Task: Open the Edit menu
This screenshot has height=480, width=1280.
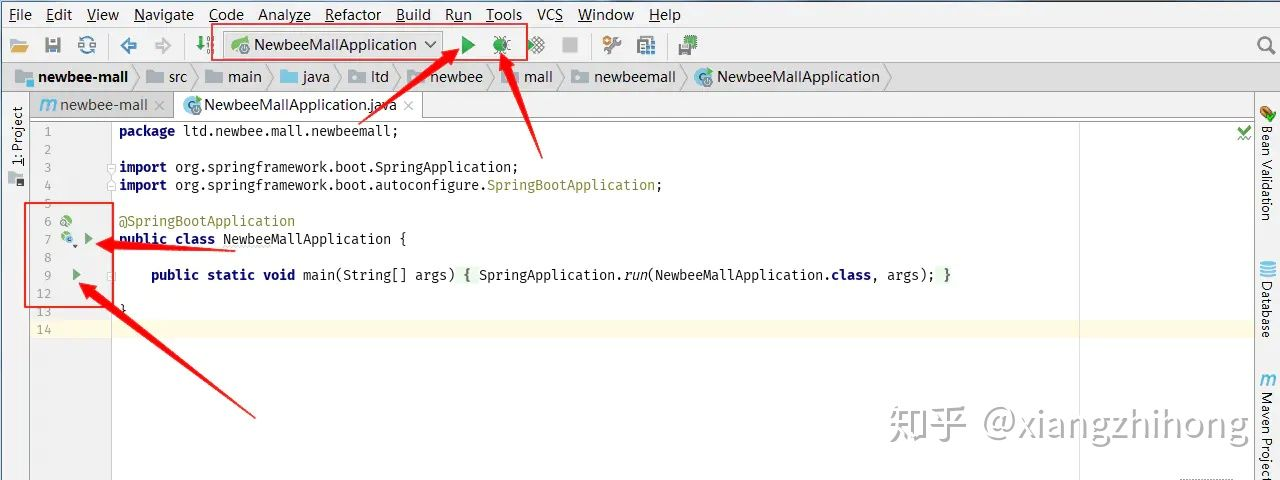Action: point(59,15)
